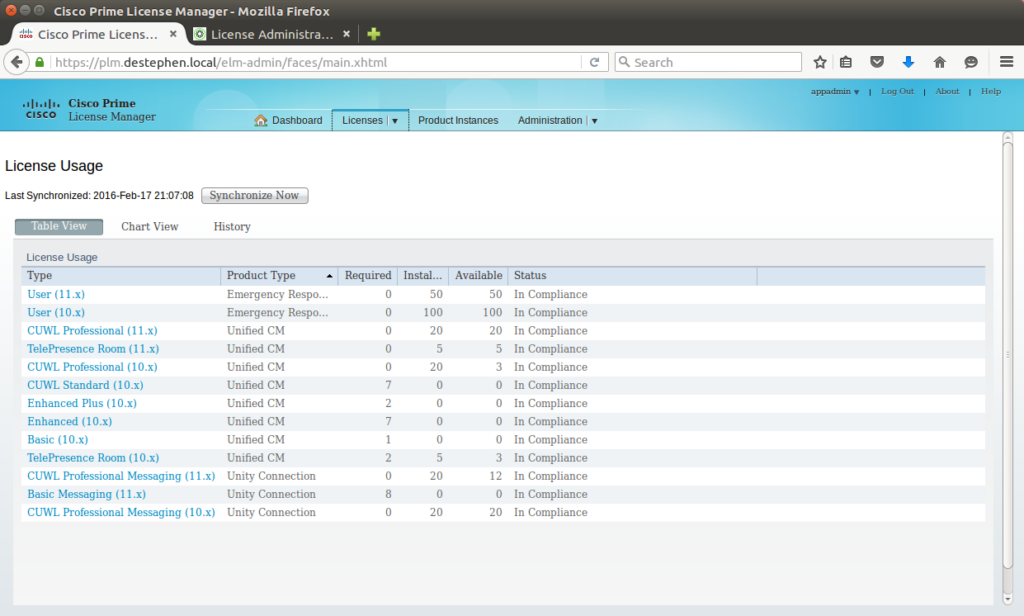
Task: Open the Basic (10.x) link
Action: [x=57, y=440]
